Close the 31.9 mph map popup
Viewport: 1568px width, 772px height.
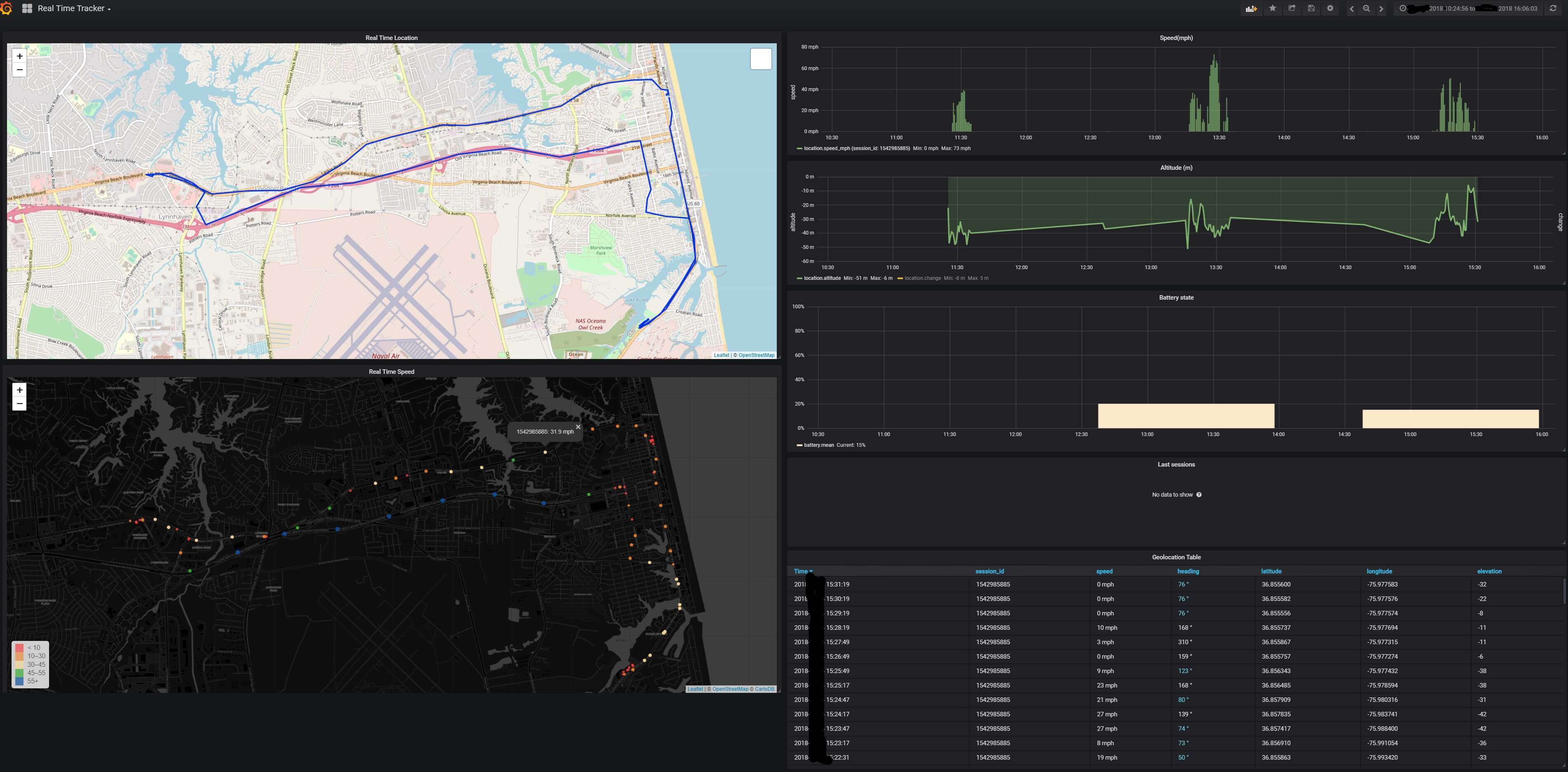[x=578, y=427]
